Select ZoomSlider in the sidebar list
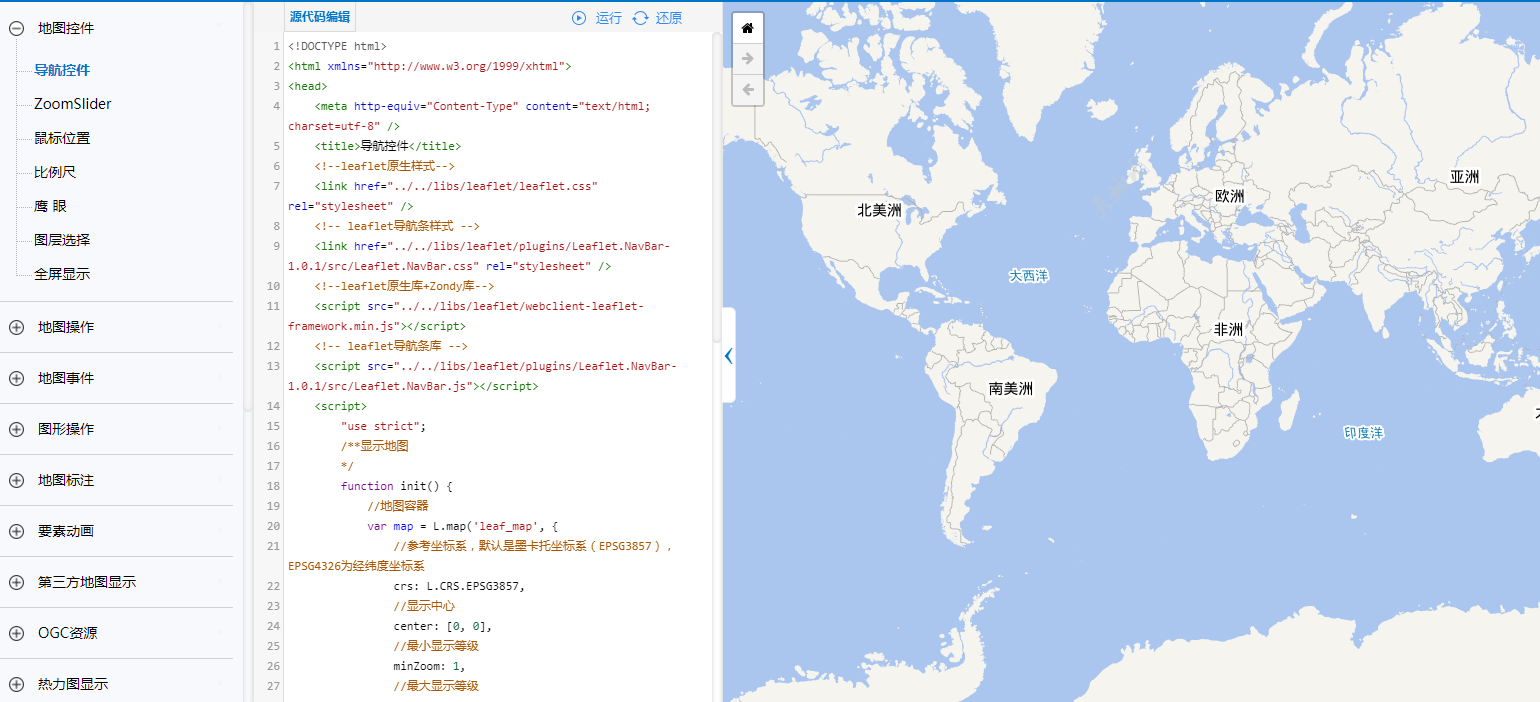 coord(73,103)
